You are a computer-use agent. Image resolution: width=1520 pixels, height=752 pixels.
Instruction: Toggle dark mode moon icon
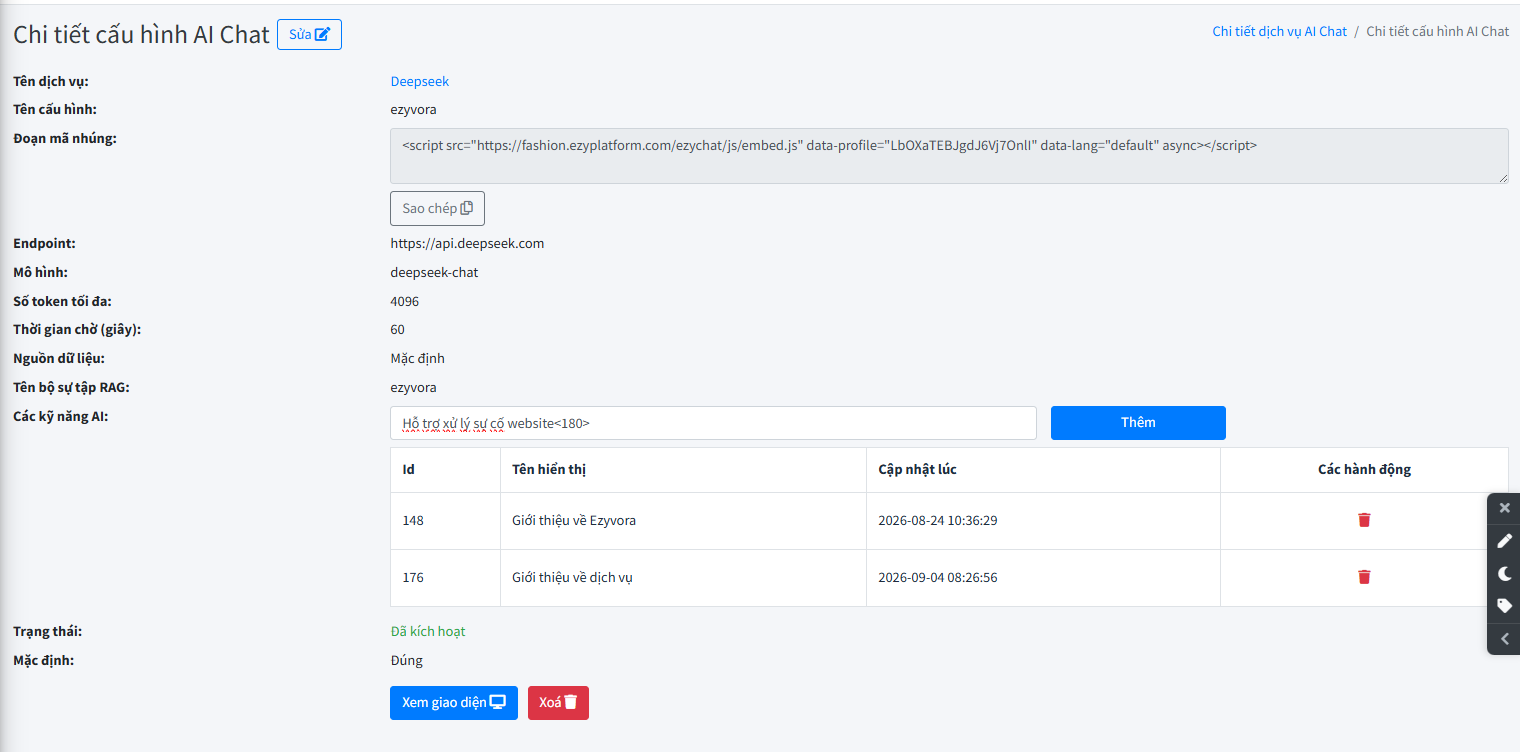tap(1504, 574)
